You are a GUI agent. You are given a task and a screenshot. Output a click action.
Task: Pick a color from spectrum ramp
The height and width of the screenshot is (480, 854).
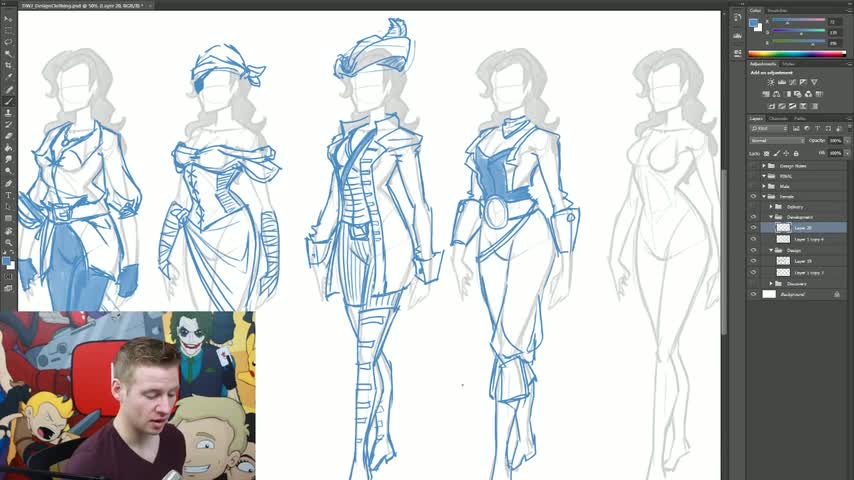pyautogui.click(x=797, y=53)
